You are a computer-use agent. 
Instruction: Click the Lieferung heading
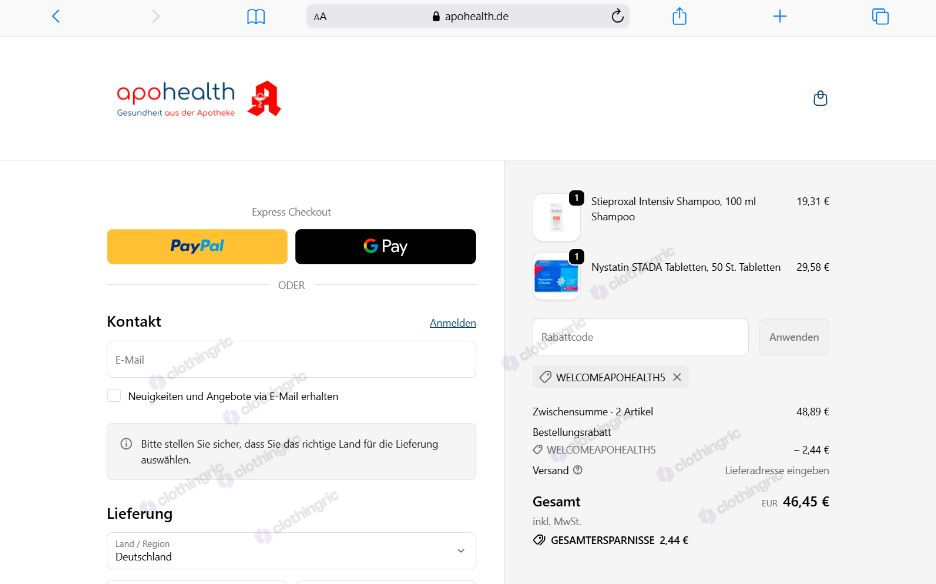pyautogui.click(x=140, y=514)
